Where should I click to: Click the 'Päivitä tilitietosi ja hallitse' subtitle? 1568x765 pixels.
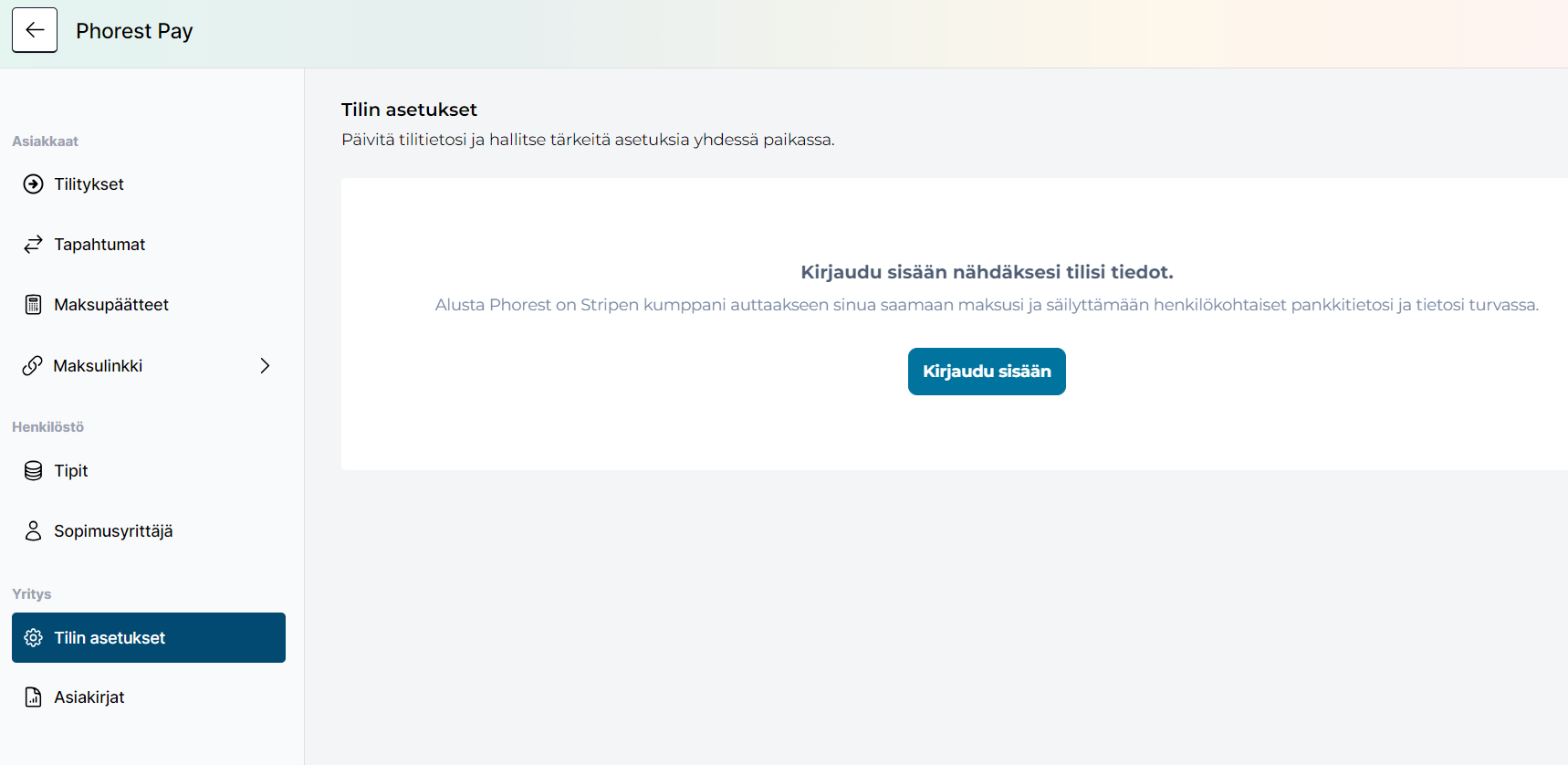[x=588, y=140]
